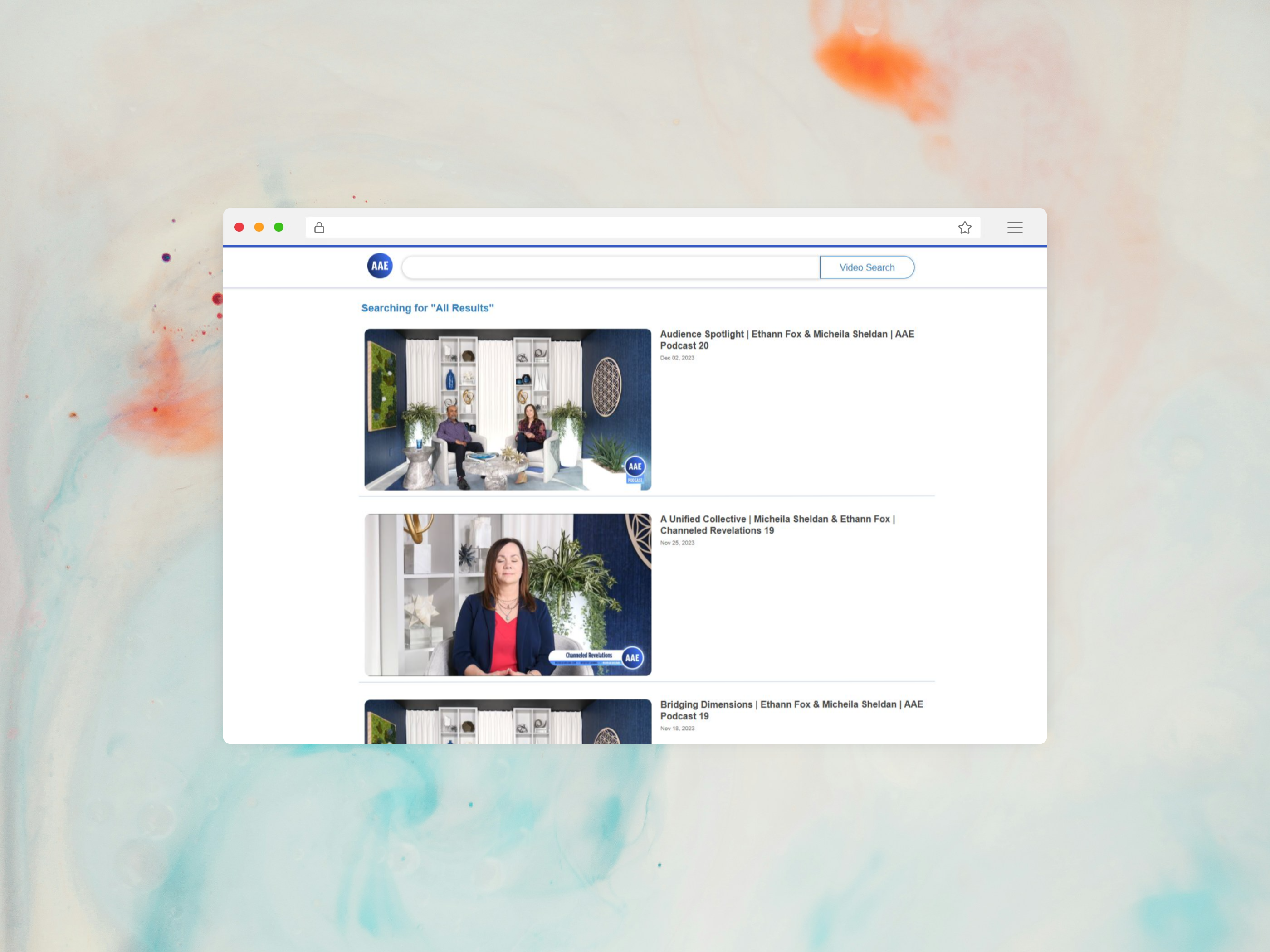Viewport: 1270px width, 952px height.
Task: Click the AAE Podcast 20 video thumbnail
Action: click(x=508, y=409)
